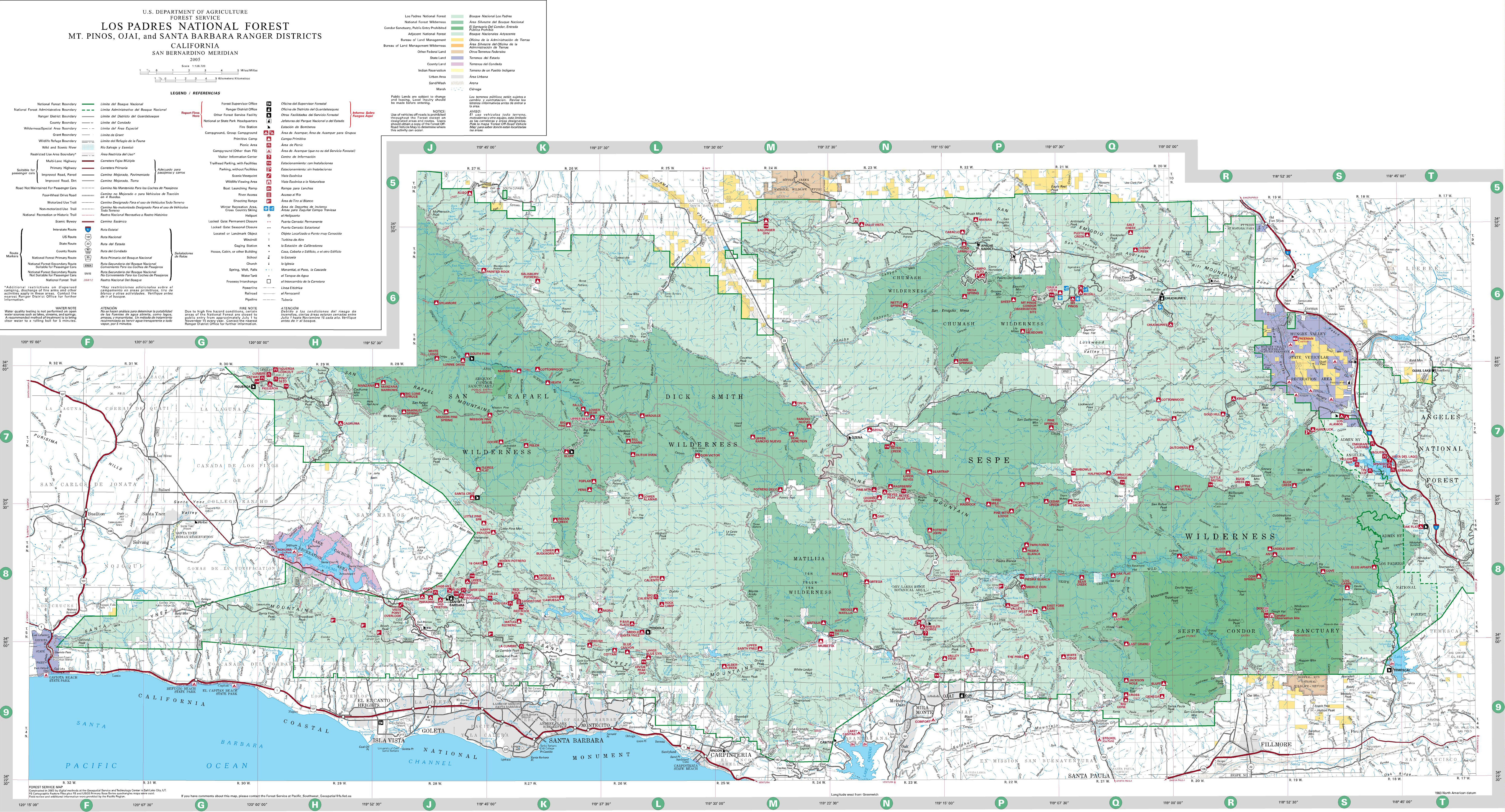Viewport: 1505px width, 812px height.
Task: Select the Boat Launching Ramp legend icon
Action: (x=269, y=189)
